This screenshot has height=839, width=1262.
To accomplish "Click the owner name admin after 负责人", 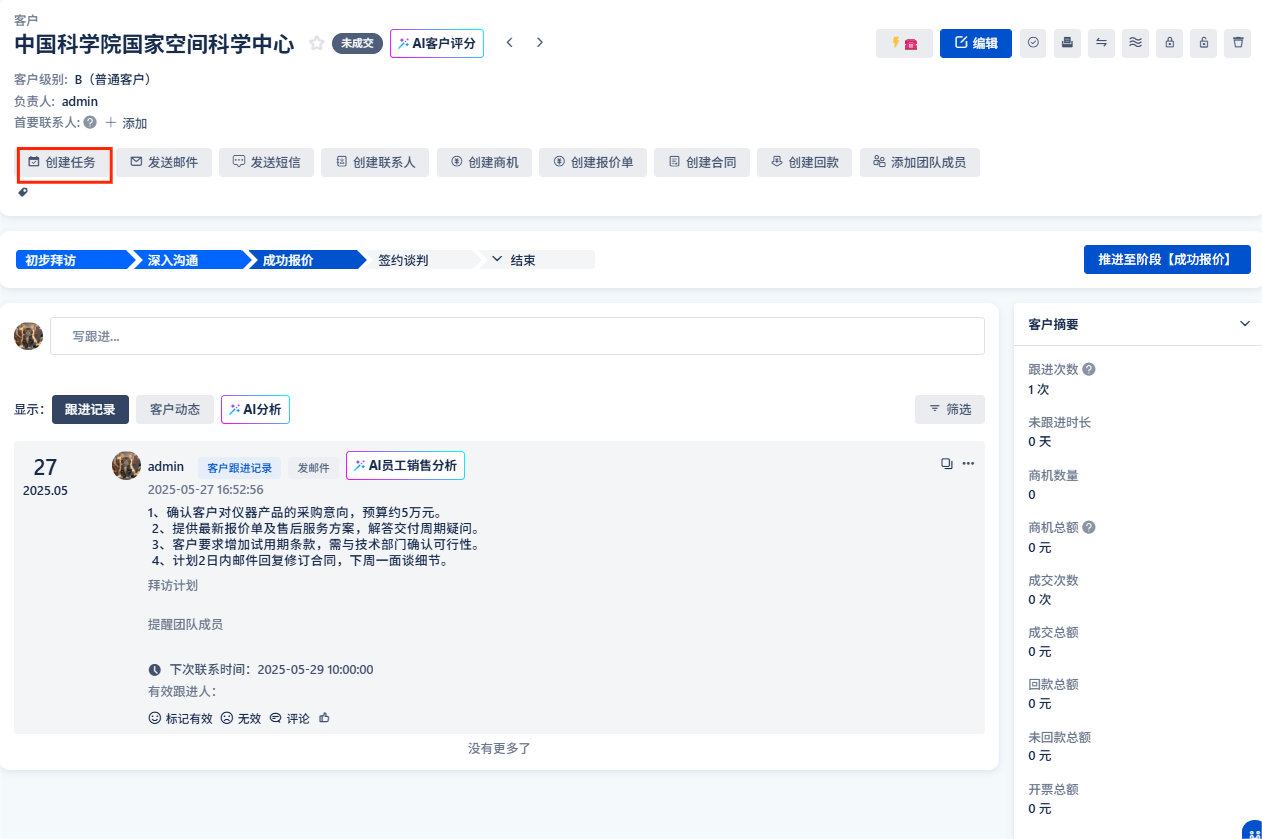I will point(80,101).
